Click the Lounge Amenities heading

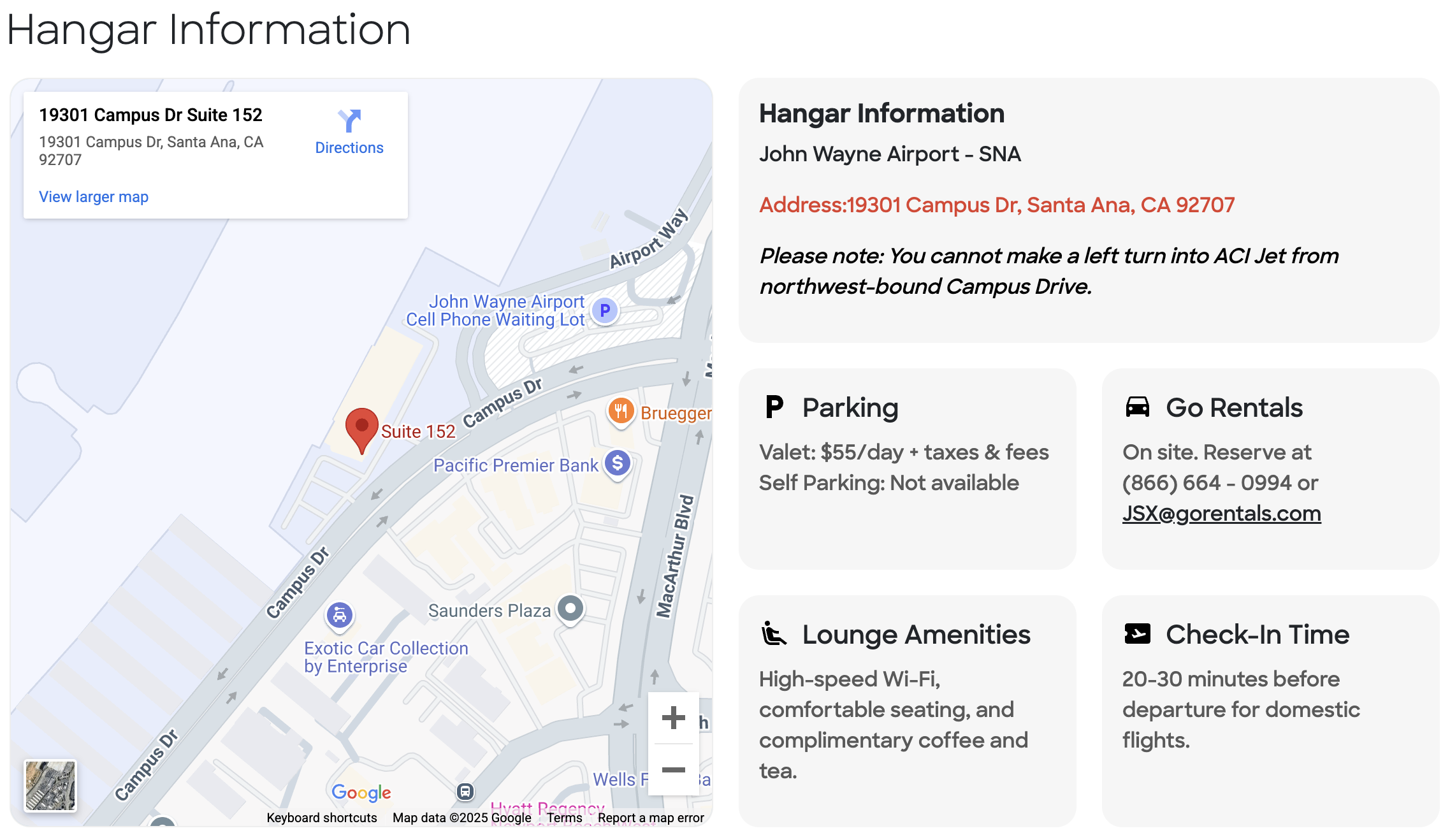point(916,634)
